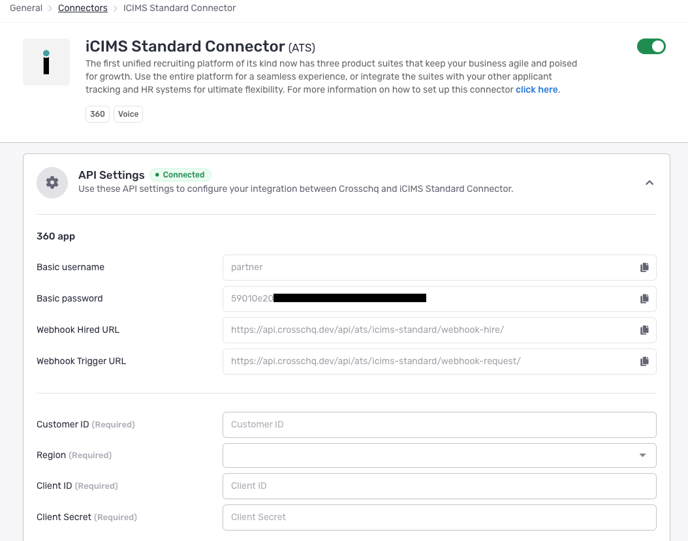Open the Region dropdown

point(439,455)
